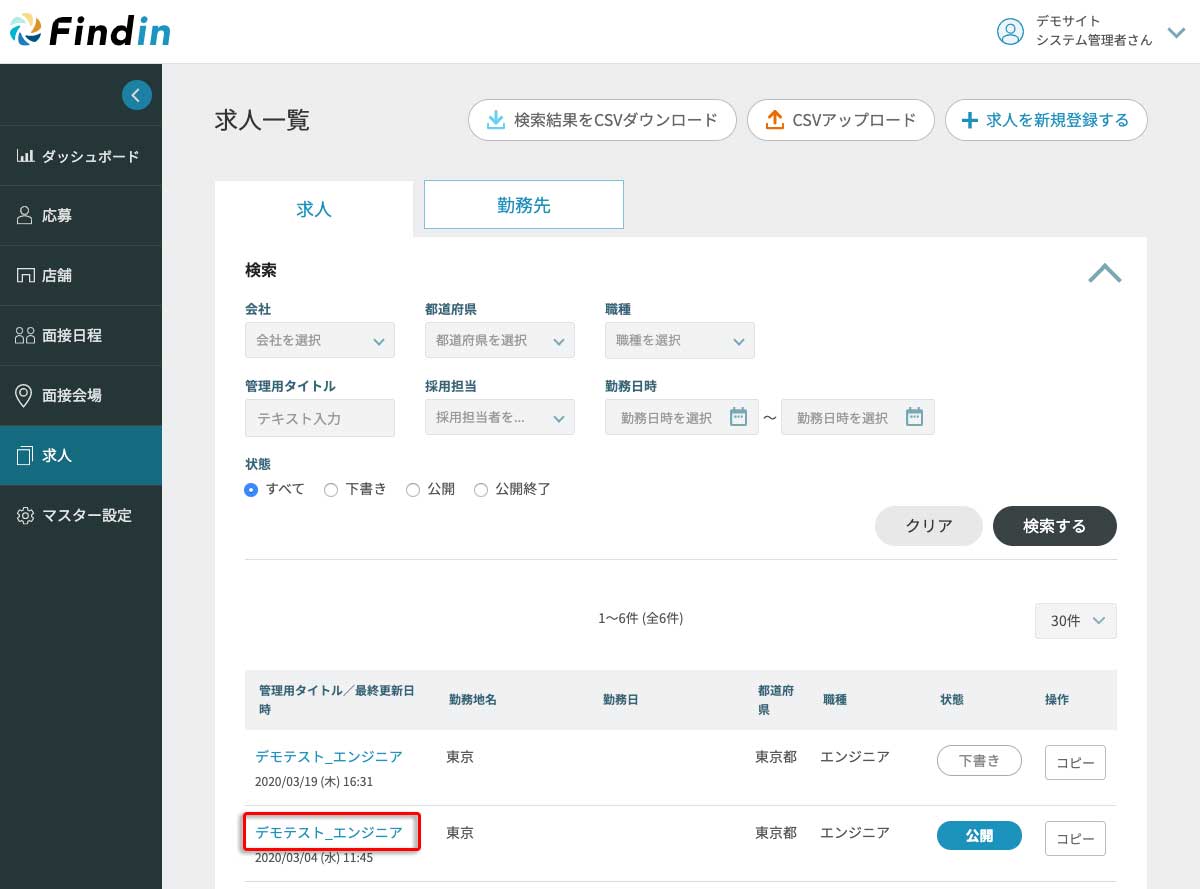The width and height of the screenshot is (1200, 889).
Task: Open the 30件 page size dropdown
Action: (x=1075, y=621)
